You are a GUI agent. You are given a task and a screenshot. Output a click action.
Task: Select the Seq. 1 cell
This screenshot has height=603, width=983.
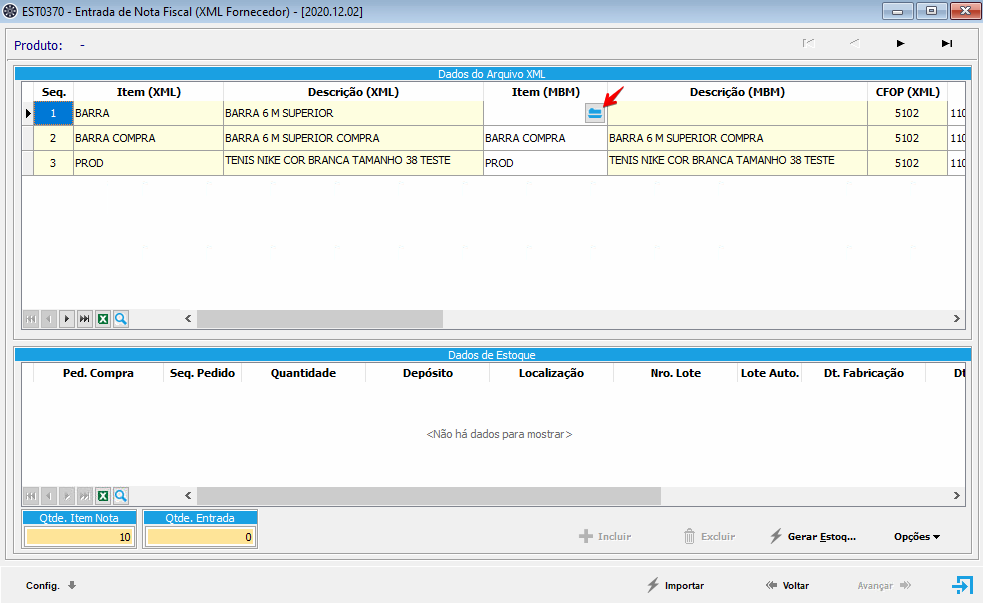coord(53,113)
